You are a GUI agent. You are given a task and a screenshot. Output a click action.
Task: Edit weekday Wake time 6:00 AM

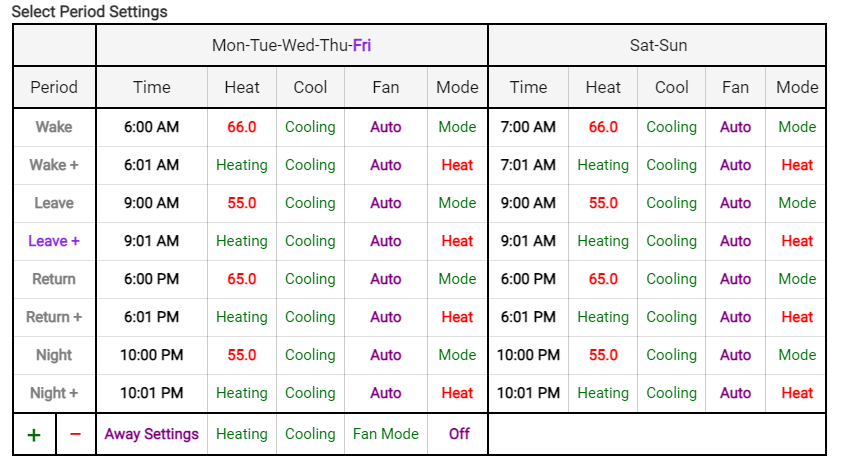pos(152,127)
